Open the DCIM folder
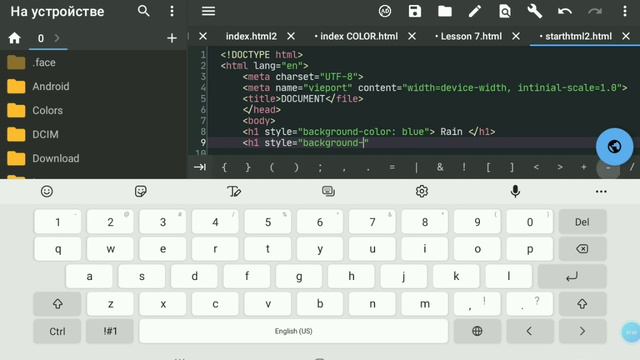This screenshot has height=360, width=640. (x=93, y=134)
